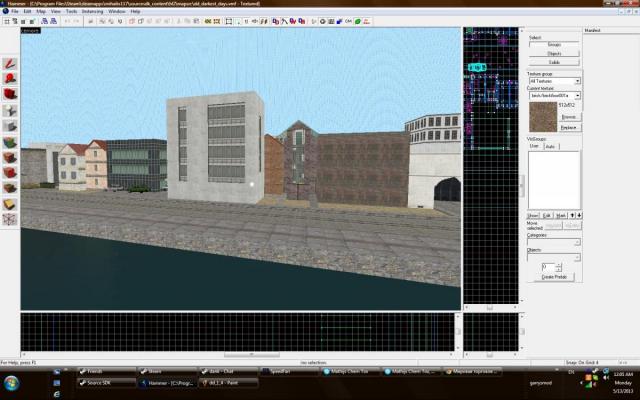This screenshot has width=640, height=400.
Task: Switch selection mode to Objects
Action: (553, 53)
